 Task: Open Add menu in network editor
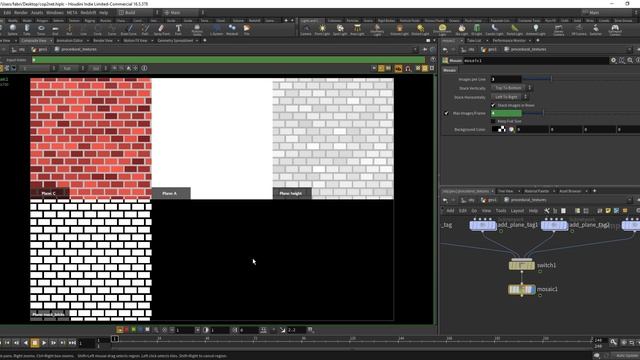pos(450,211)
